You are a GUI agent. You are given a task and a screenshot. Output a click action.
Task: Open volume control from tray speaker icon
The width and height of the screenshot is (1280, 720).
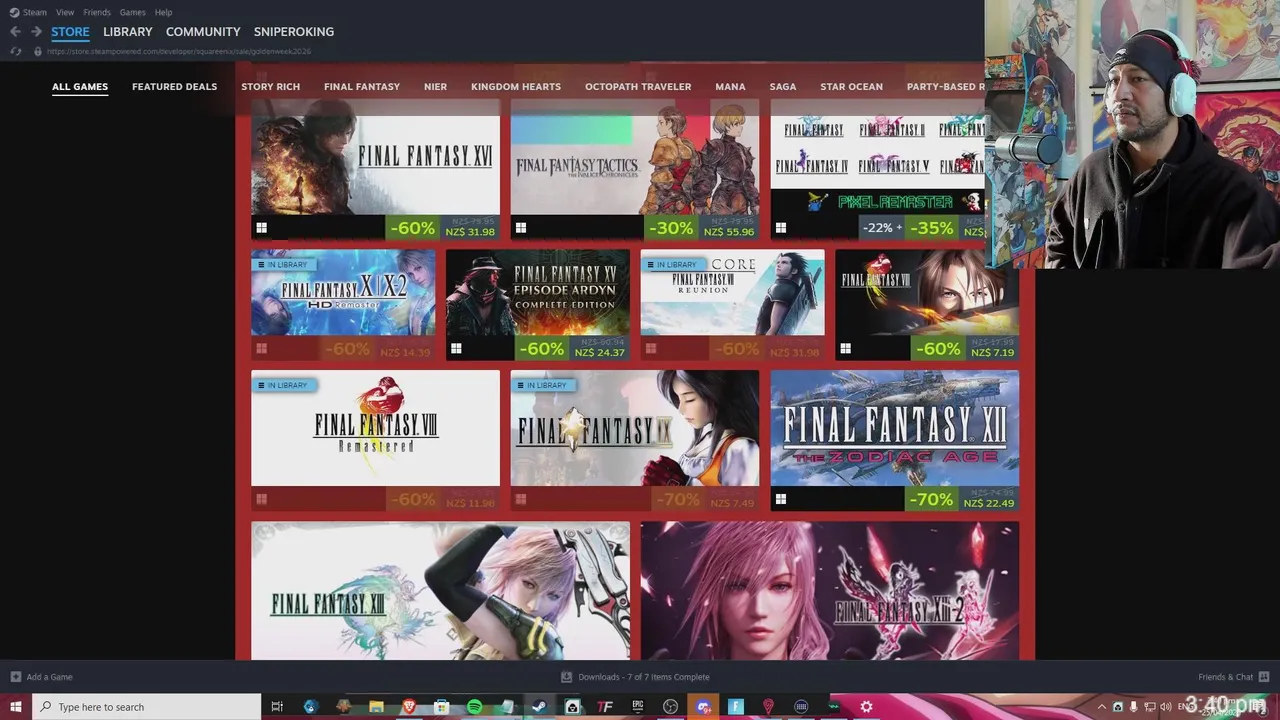[x=1165, y=707]
